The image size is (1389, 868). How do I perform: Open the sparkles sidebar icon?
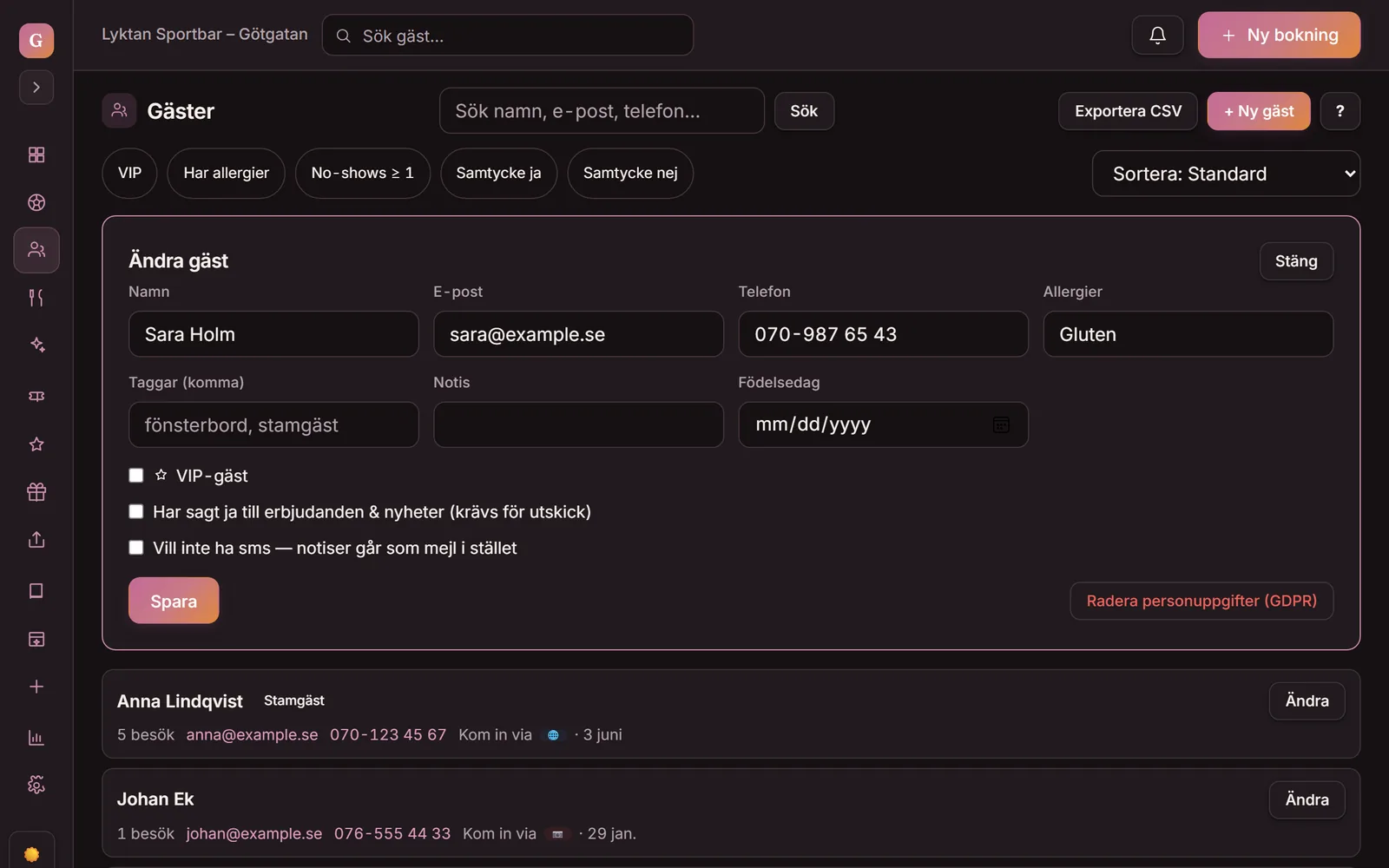(x=36, y=345)
